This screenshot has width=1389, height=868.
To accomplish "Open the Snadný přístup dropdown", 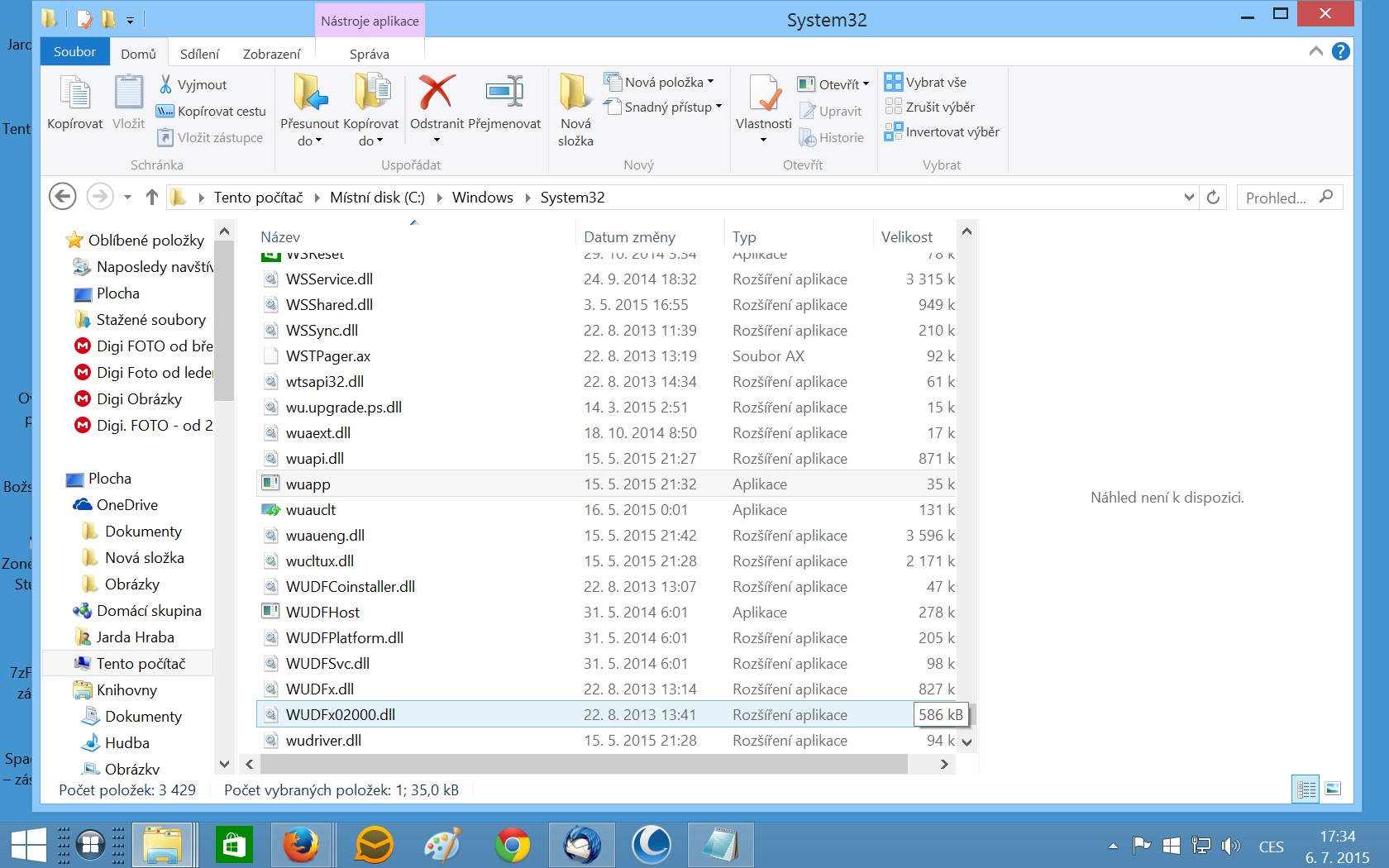I will (663, 107).
